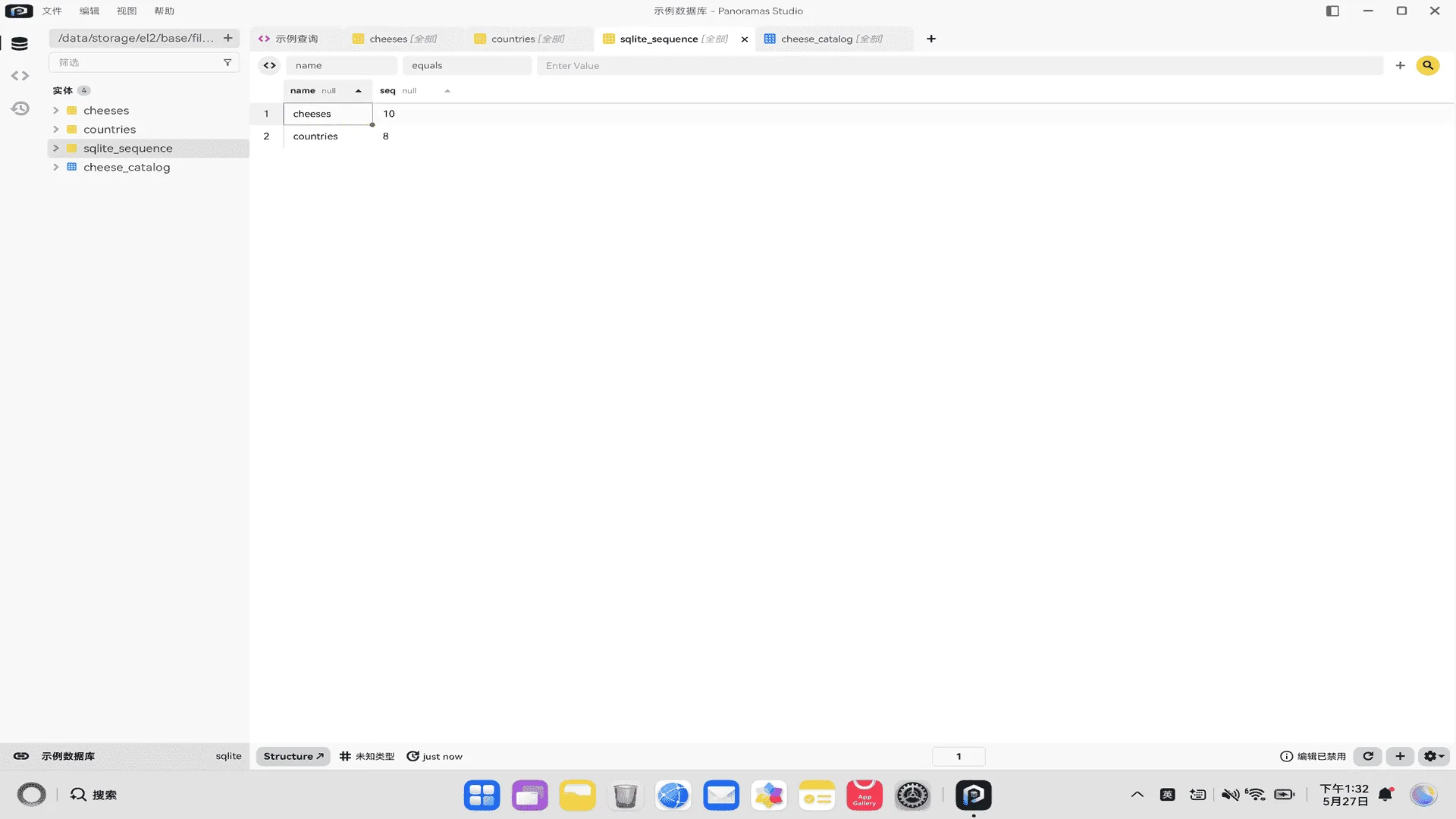Add a new row via bottom plus button
The width and height of the screenshot is (1456, 819).
(x=1400, y=756)
